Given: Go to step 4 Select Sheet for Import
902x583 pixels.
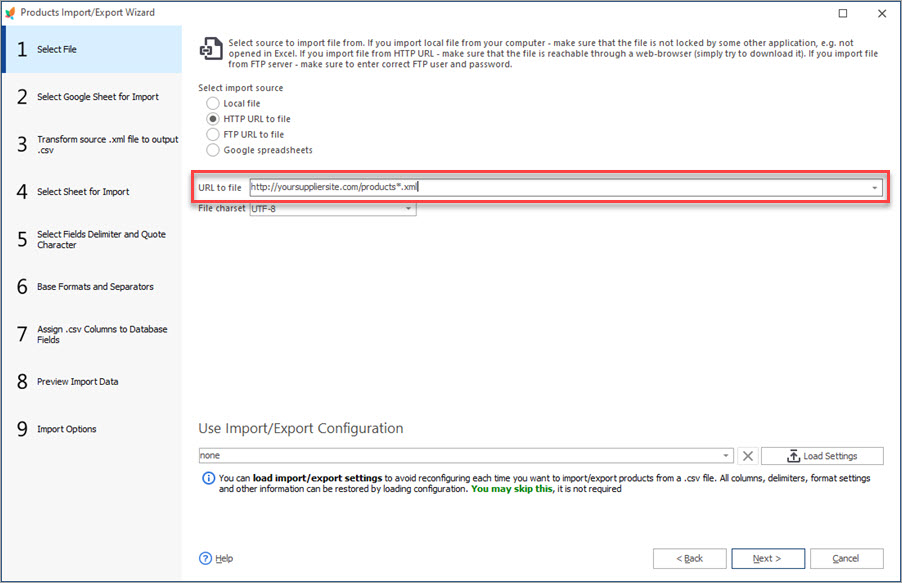Looking at the screenshot, I should click(x=92, y=192).
